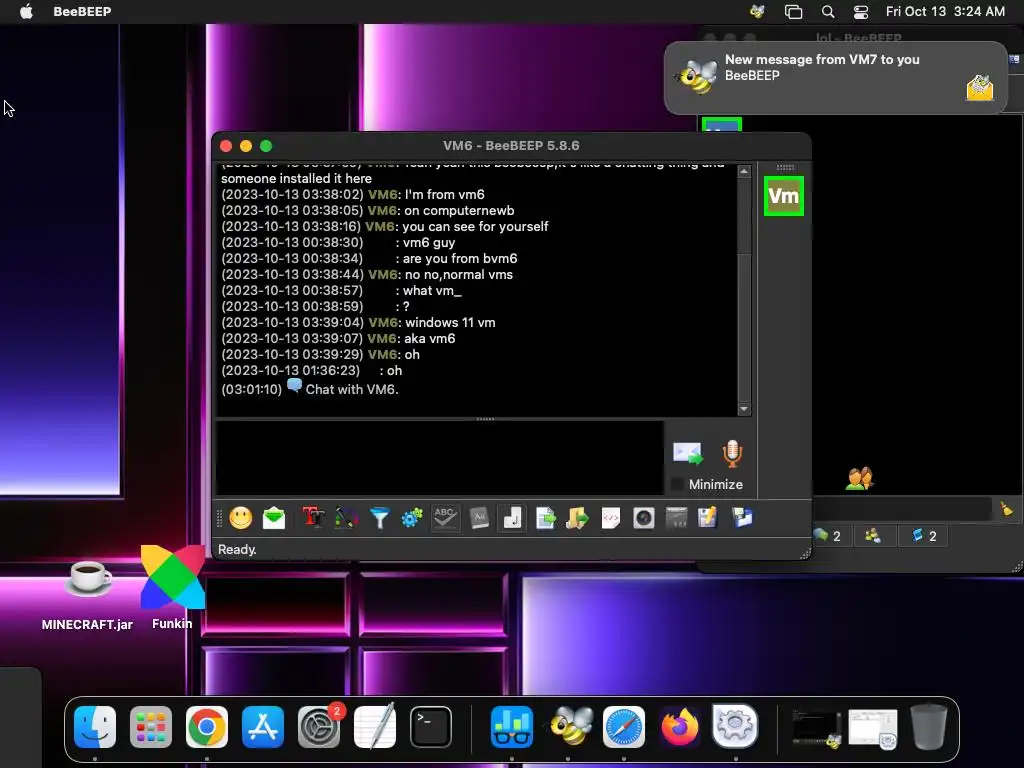Image resolution: width=1024 pixels, height=768 pixels.
Task: Open Google Chrome from the Dock
Action: point(207,727)
